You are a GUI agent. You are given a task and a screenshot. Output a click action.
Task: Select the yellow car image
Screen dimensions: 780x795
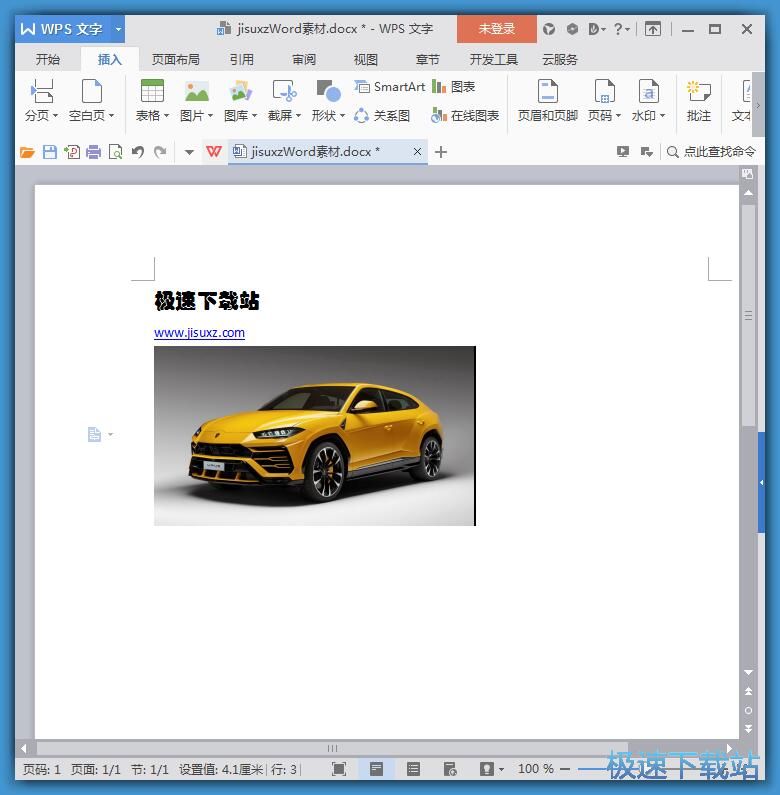click(x=314, y=436)
